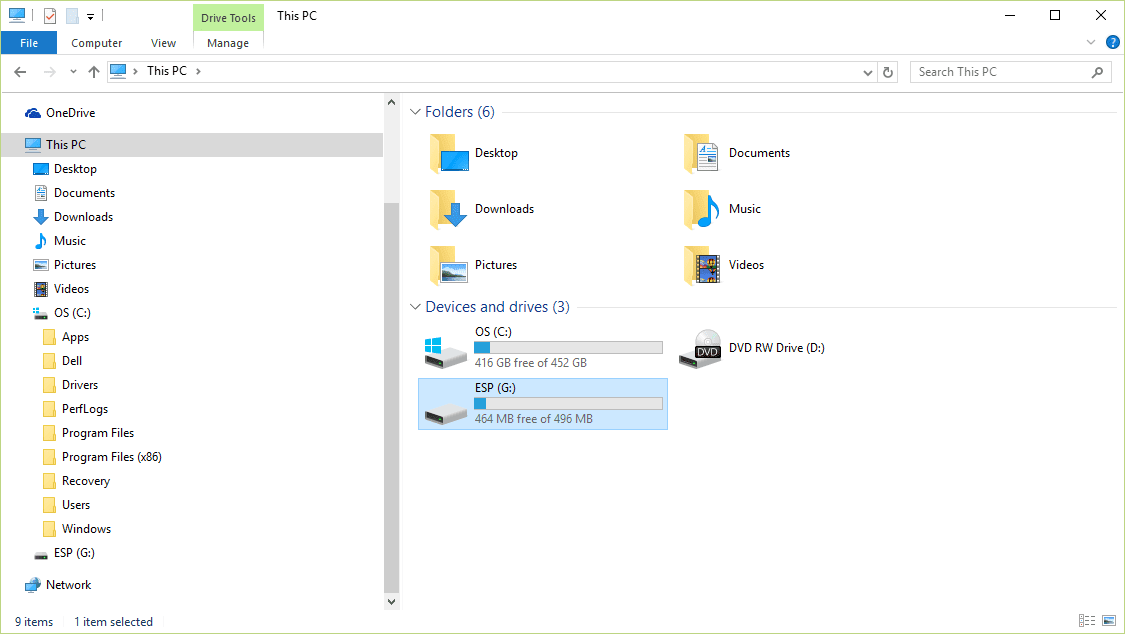Open the File menu

point(29,42)
